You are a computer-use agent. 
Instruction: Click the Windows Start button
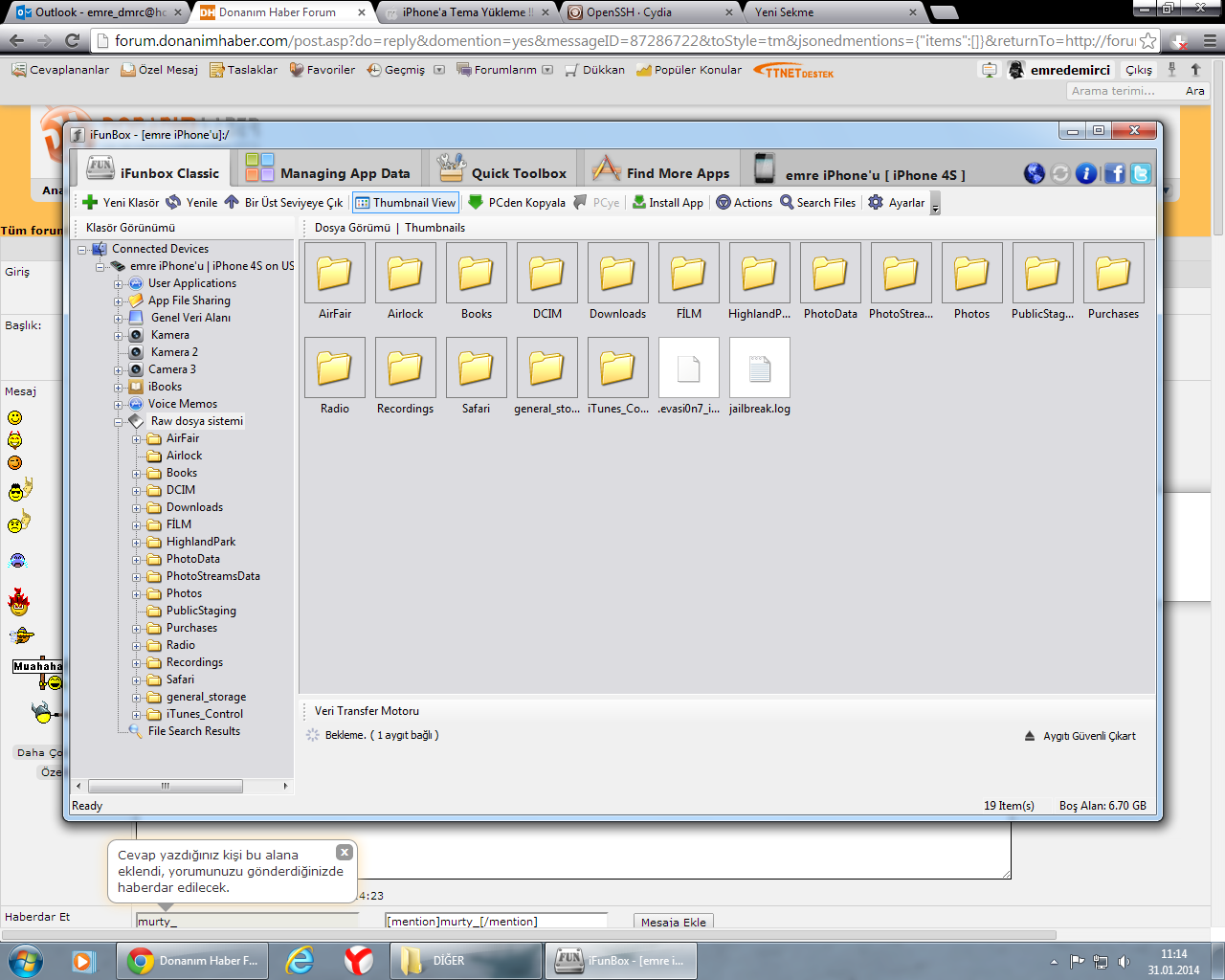point(25,960)
